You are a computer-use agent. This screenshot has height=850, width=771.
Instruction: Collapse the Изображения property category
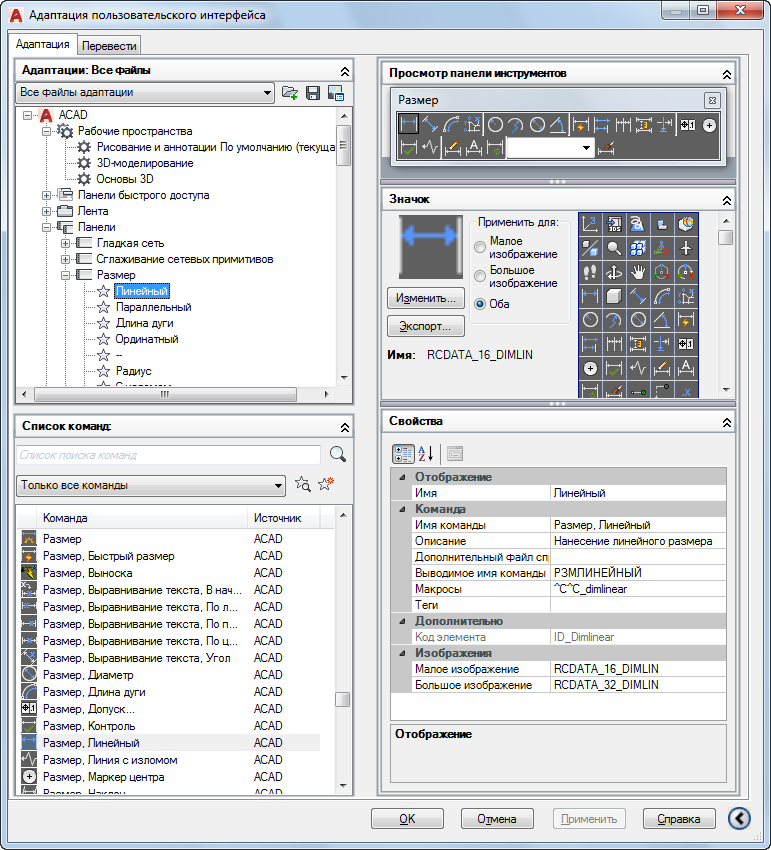tap(402, 653)
